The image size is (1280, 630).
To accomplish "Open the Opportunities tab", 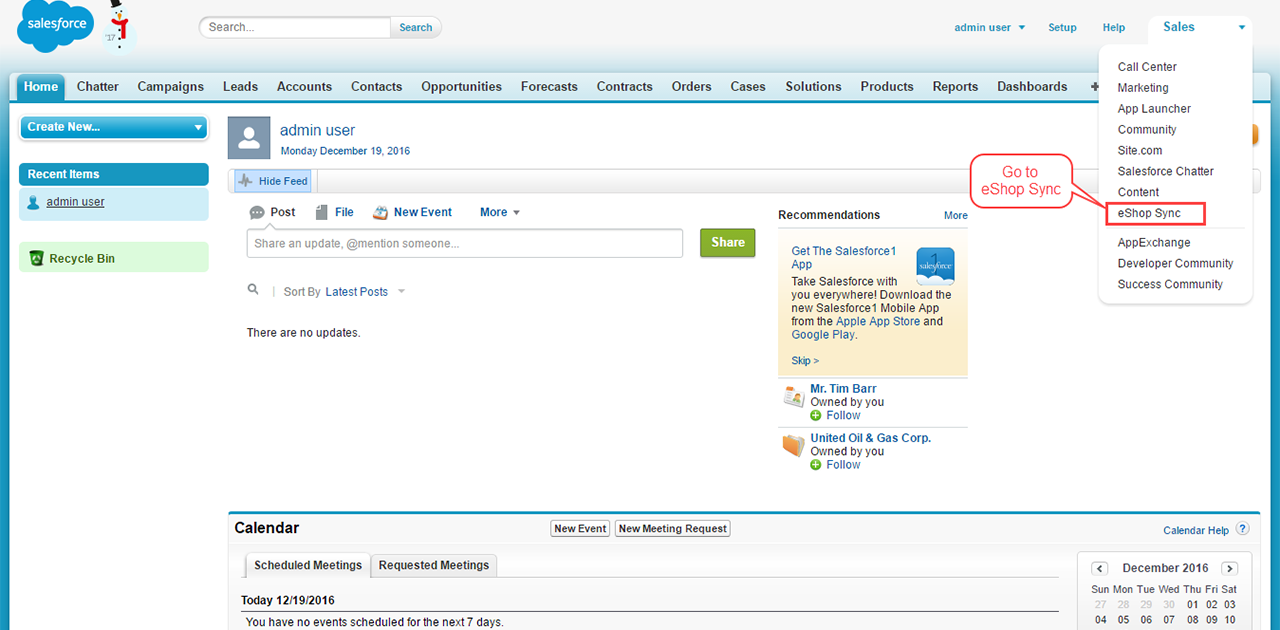I will 461,87.
